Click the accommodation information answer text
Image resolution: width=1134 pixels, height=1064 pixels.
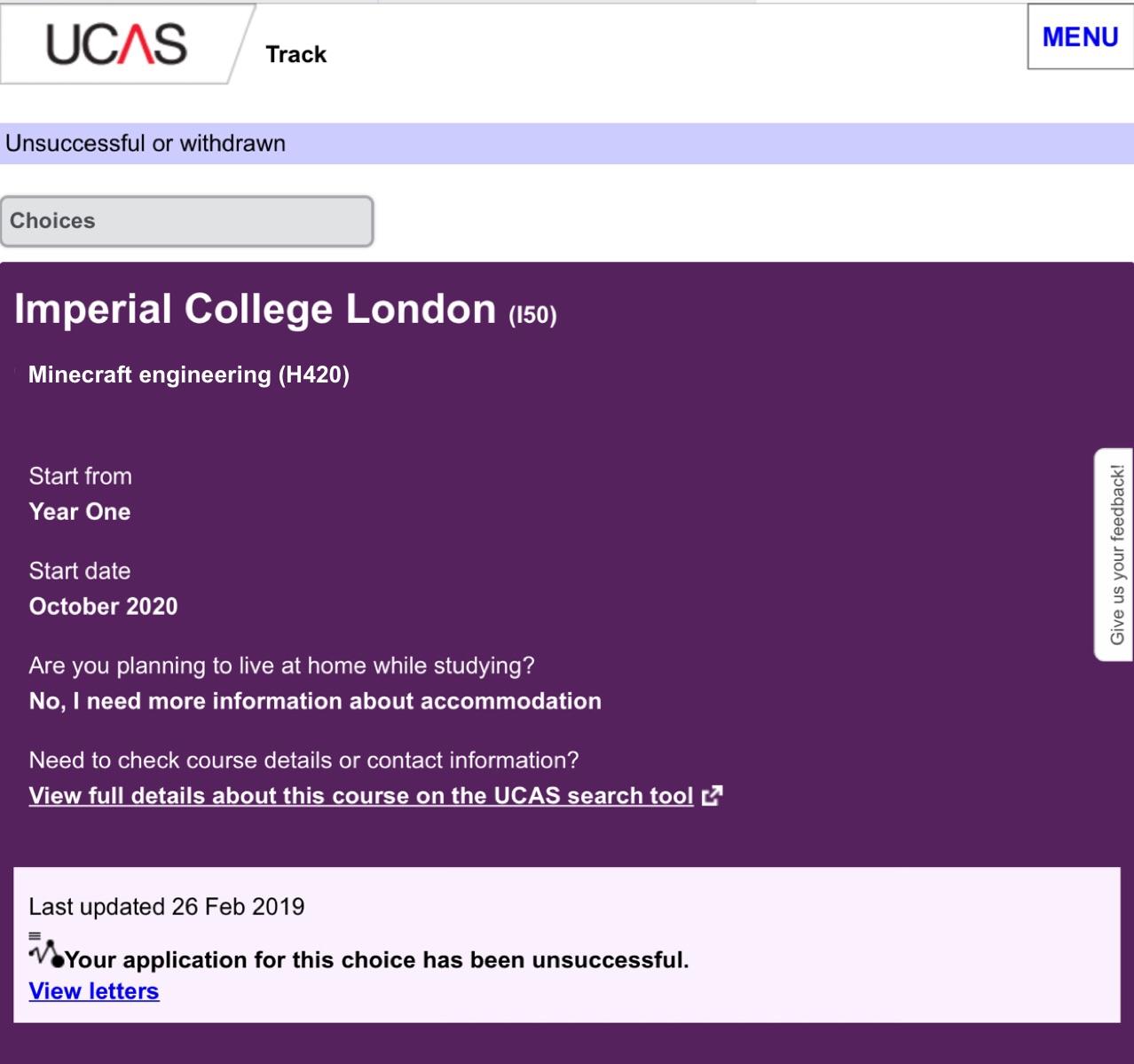(x=315, y=702)
